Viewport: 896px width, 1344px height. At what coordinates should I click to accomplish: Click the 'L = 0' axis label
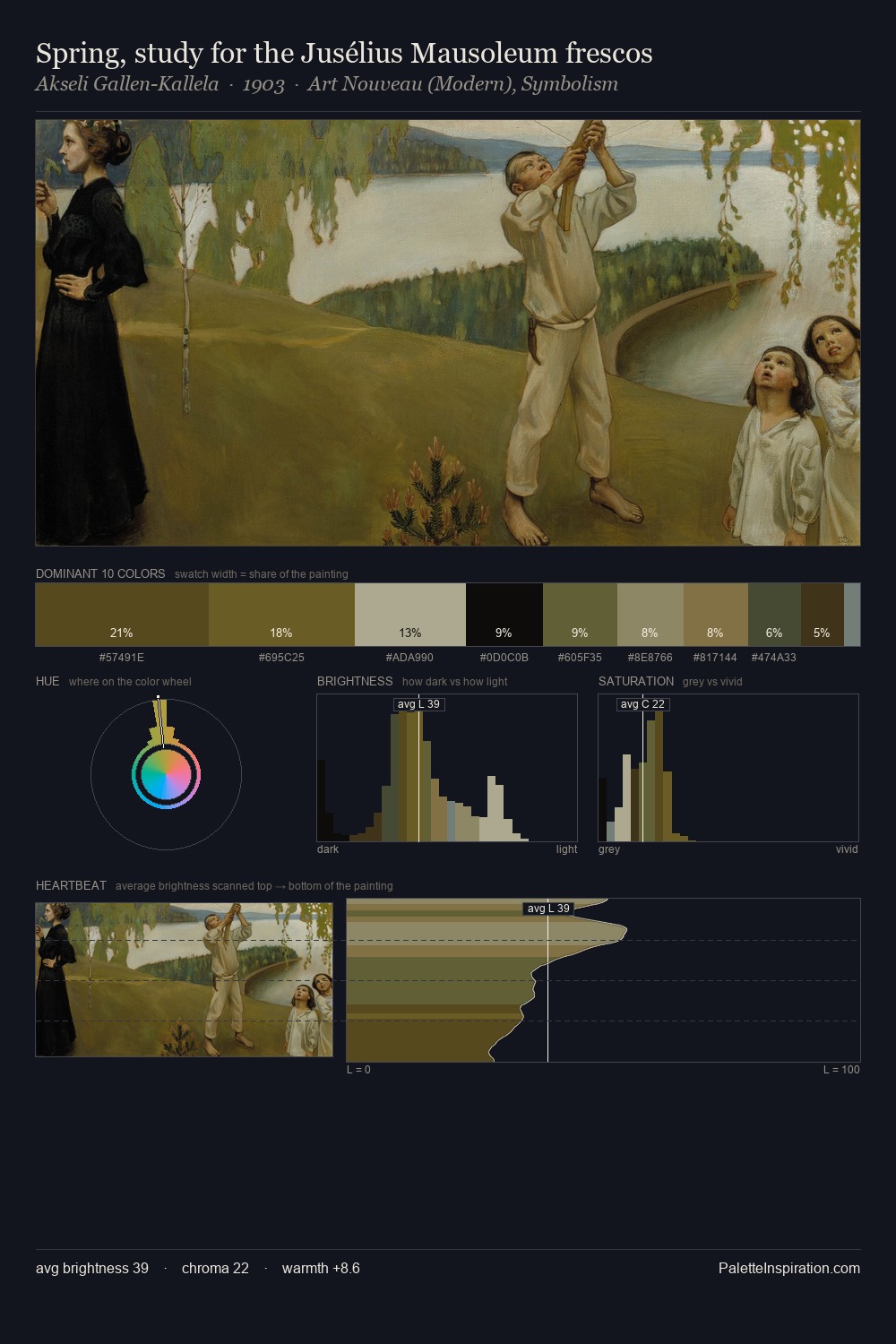click(358, 1070)
